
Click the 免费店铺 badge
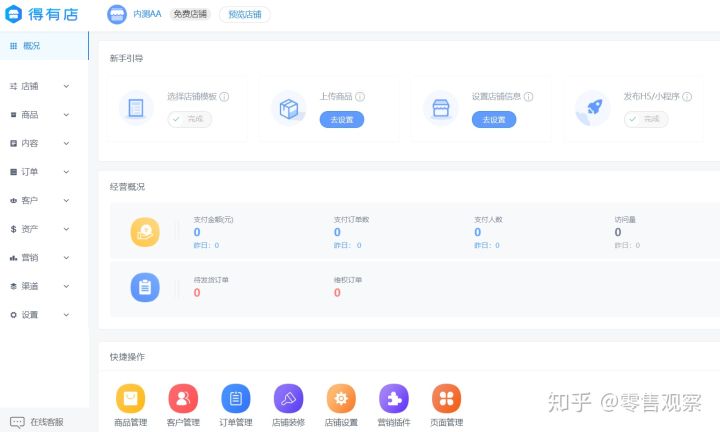[190, 14]
